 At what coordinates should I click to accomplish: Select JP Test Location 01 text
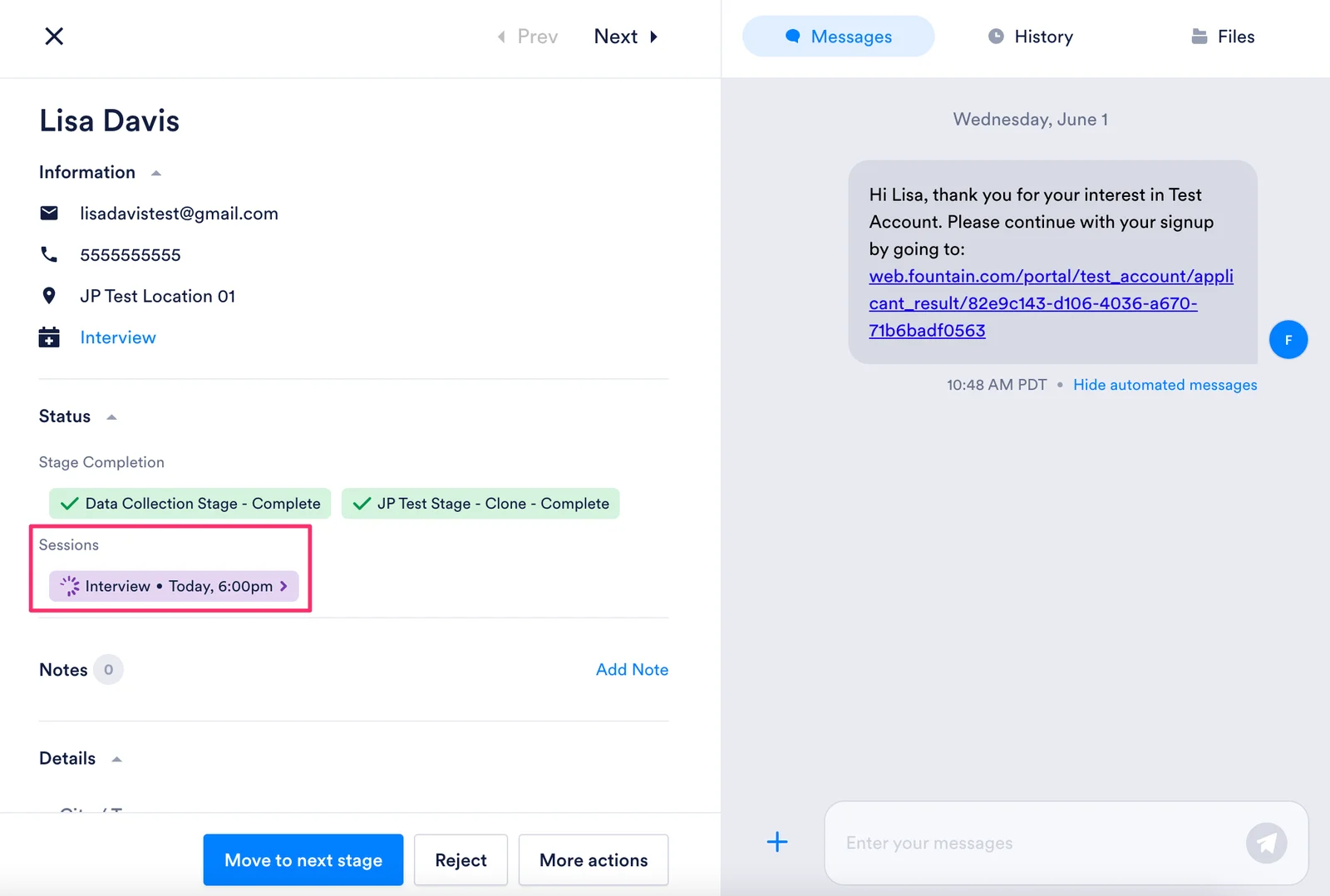pos(157,296)
